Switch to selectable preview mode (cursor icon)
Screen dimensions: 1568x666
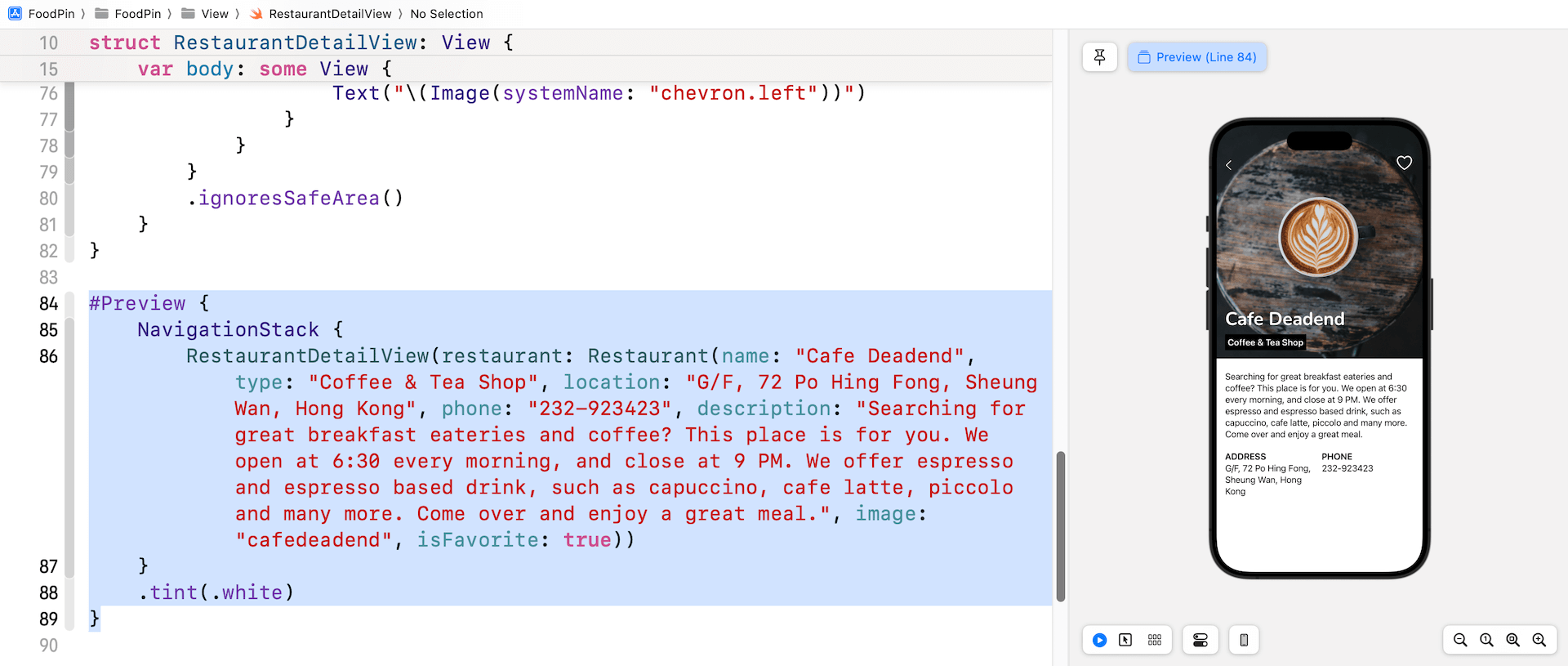1125,640
